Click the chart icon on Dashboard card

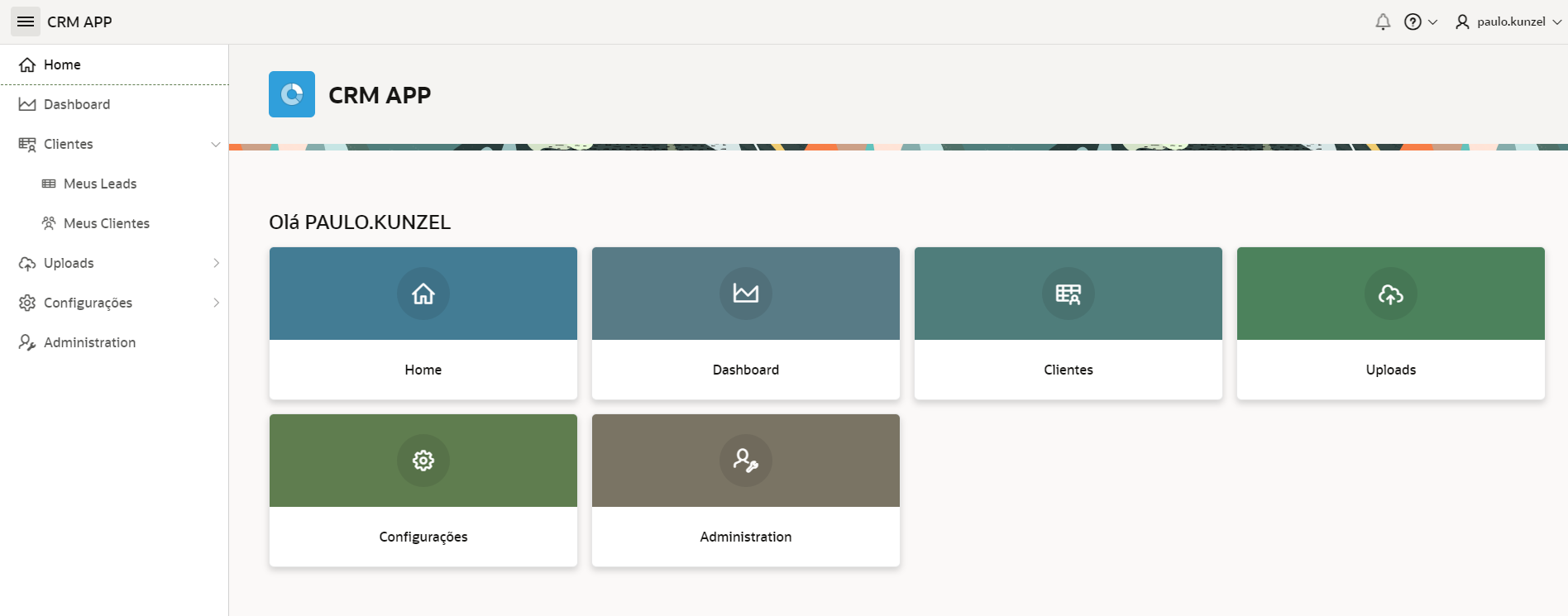pos(746,294)
